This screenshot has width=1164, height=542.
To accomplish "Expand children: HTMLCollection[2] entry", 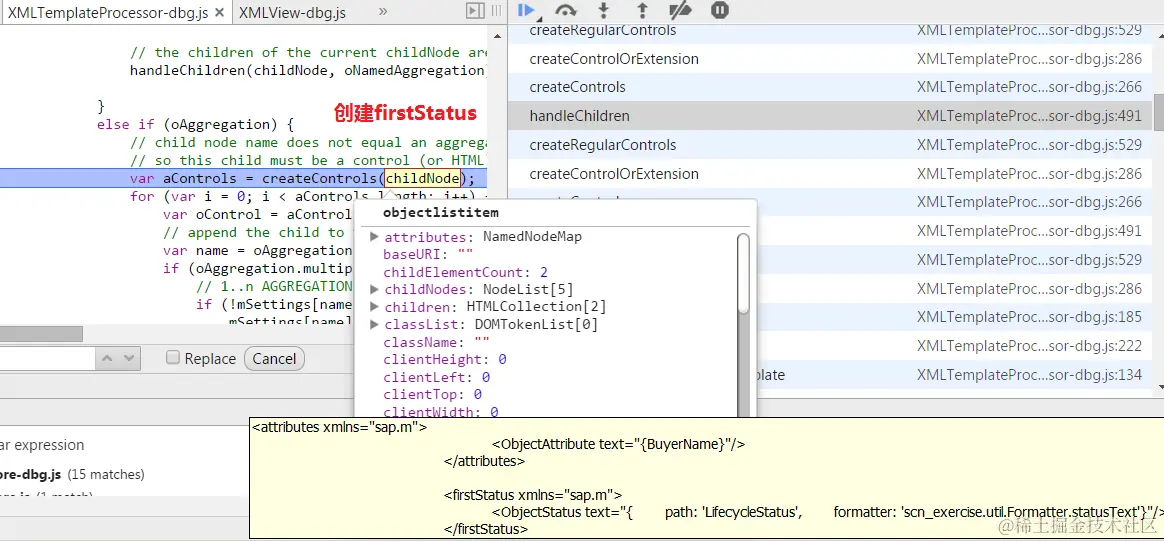I will (375, 307).
